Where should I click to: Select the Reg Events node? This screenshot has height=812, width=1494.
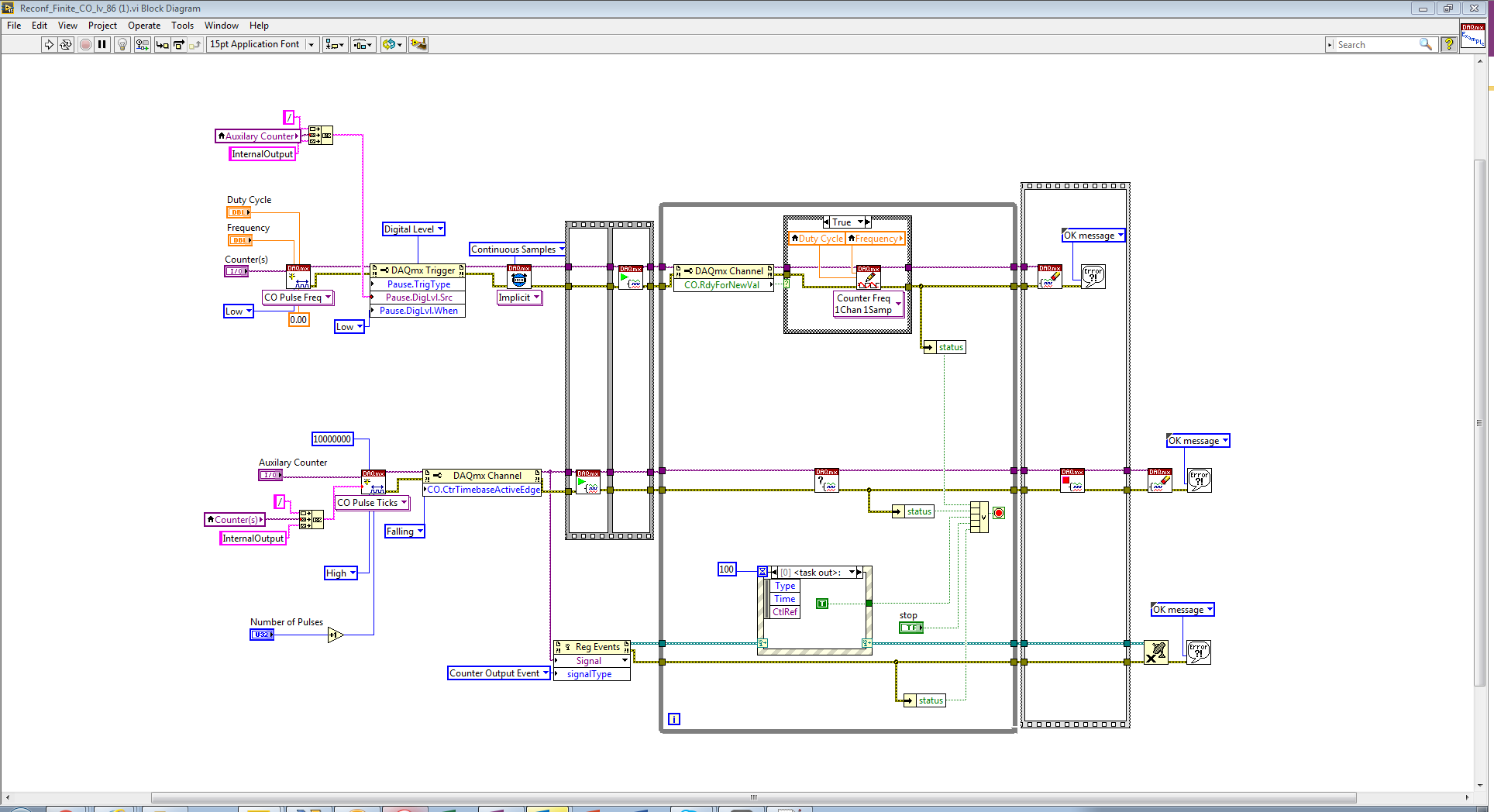tap(592, 660)
